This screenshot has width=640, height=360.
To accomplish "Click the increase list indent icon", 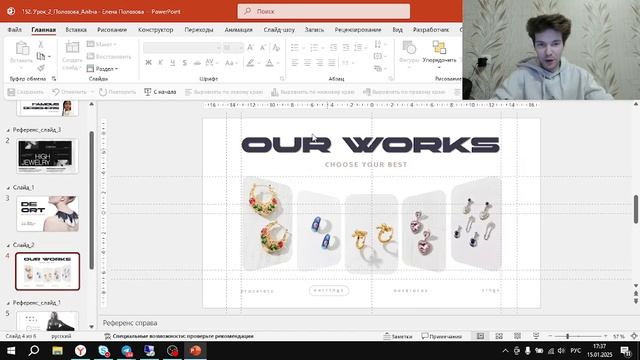I will point(346,48).
